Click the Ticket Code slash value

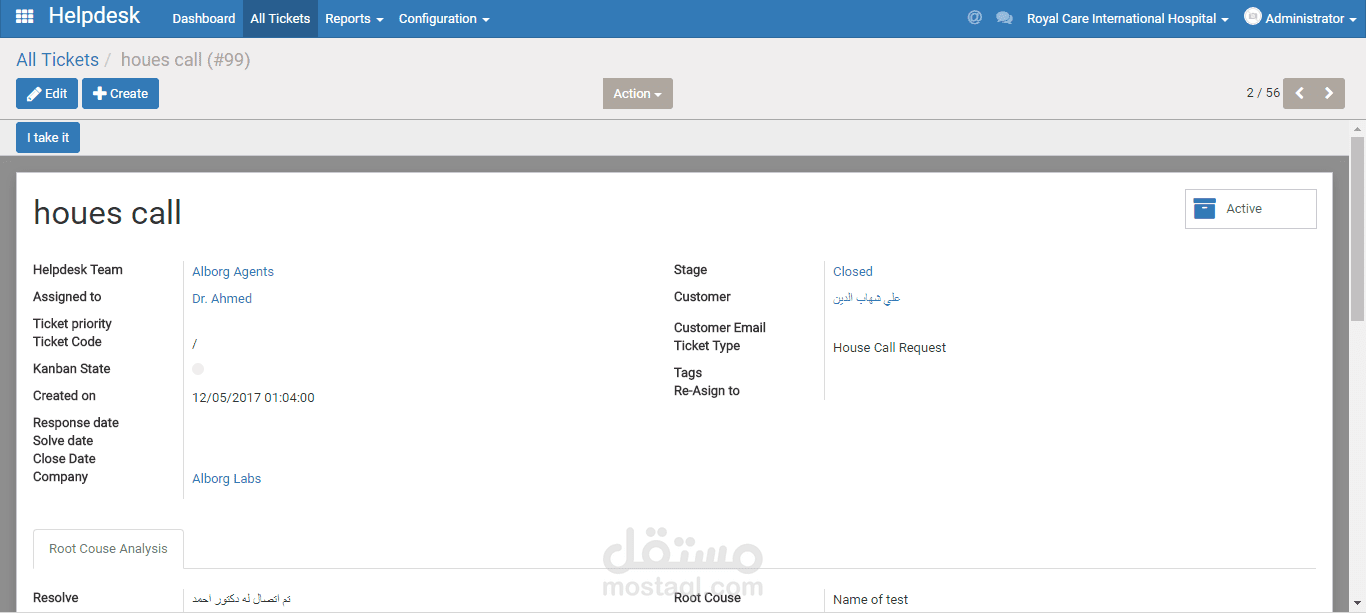point(195,343)
